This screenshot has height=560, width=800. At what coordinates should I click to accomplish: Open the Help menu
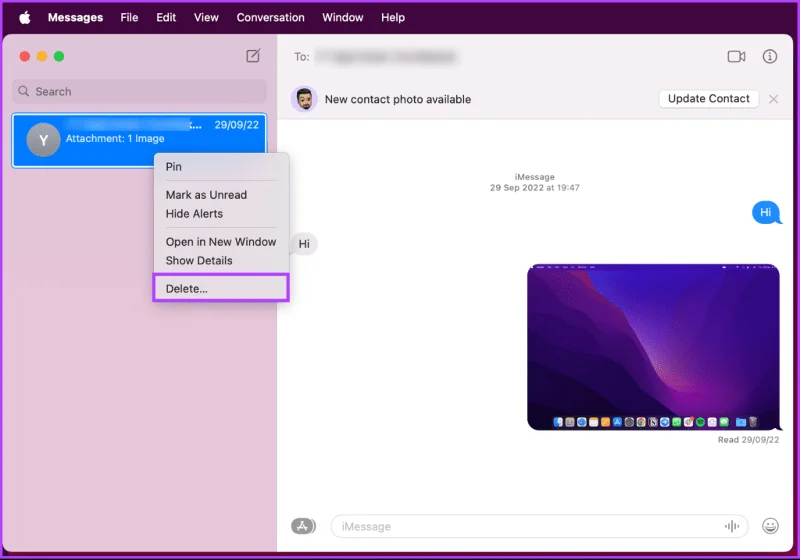(393, 17)
